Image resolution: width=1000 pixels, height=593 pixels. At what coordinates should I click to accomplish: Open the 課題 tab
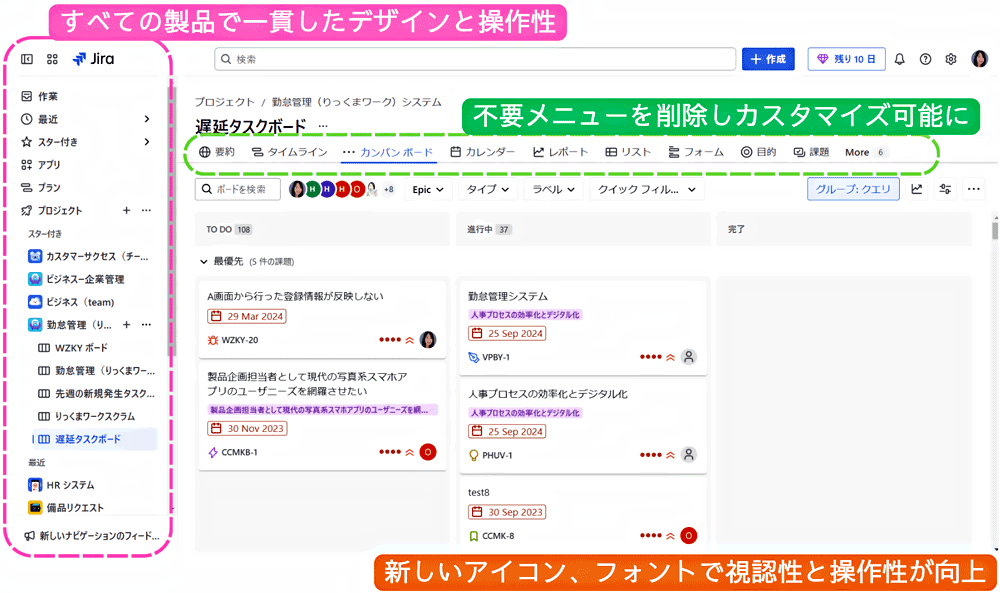click(811, 152)
